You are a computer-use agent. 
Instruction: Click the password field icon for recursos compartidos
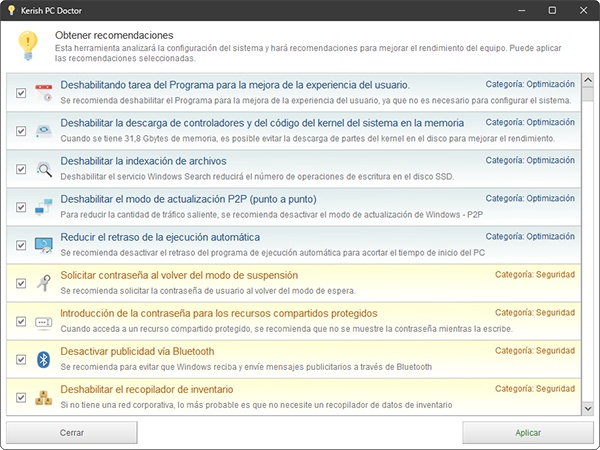(44, 322)
